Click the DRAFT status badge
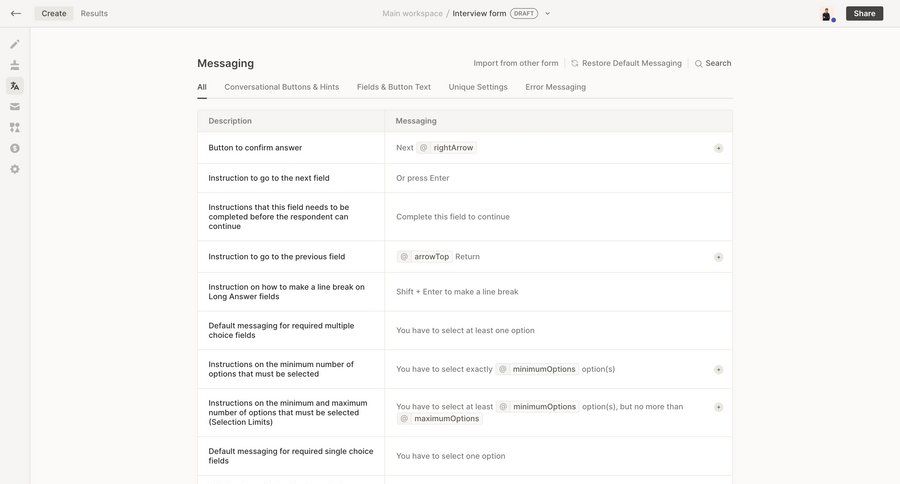This screenshot has height=484, width=900. click(523, 13)
